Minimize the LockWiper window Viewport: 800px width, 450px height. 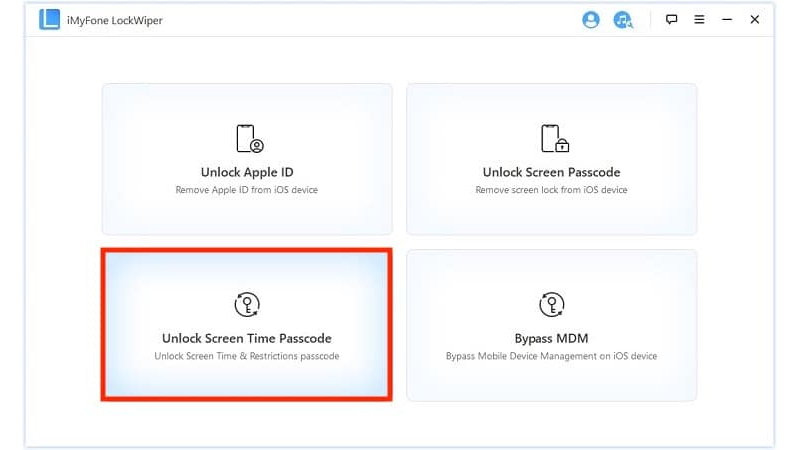[727, 19]
